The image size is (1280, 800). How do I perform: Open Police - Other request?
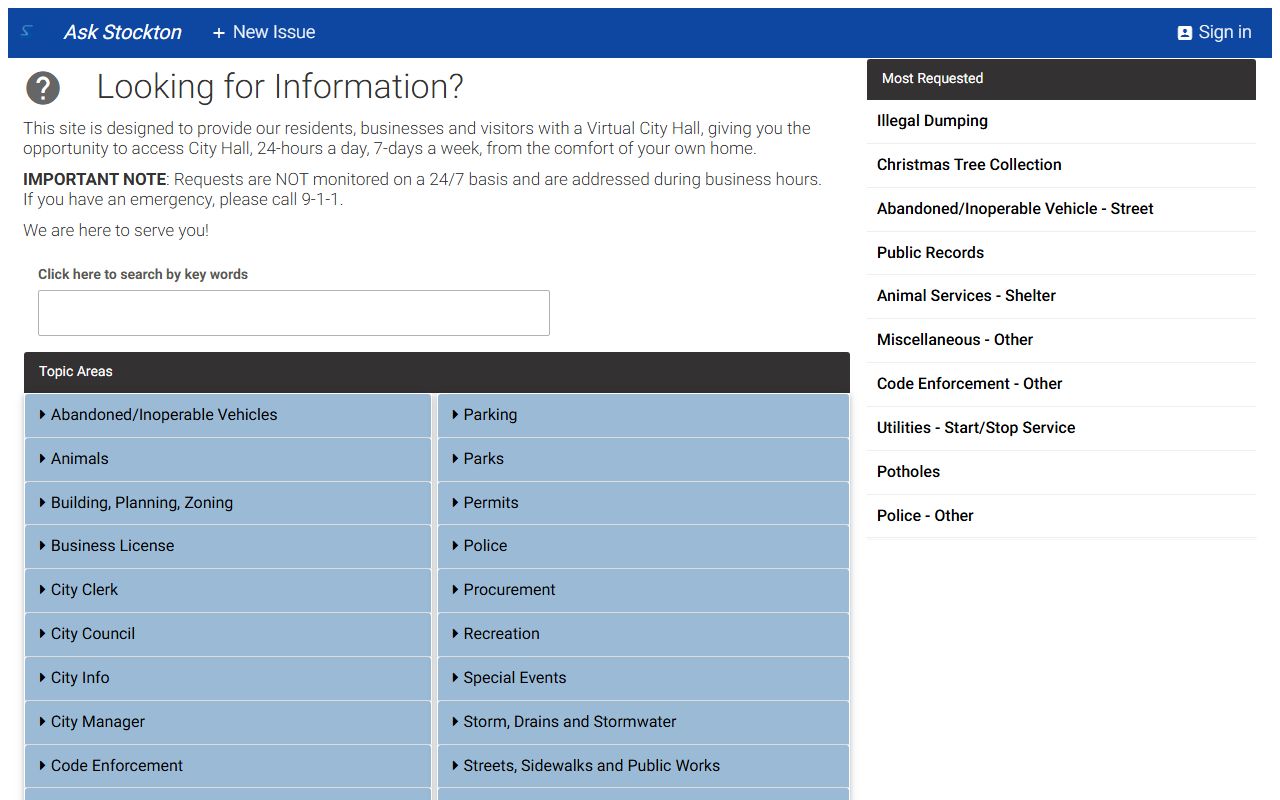(x=1061, y=516)
